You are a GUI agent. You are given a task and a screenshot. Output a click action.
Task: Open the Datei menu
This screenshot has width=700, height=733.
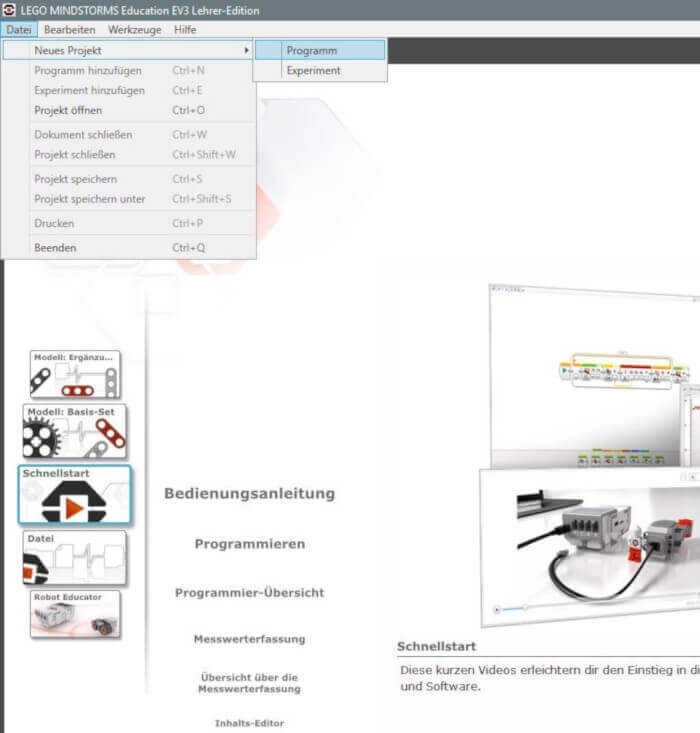19,29
